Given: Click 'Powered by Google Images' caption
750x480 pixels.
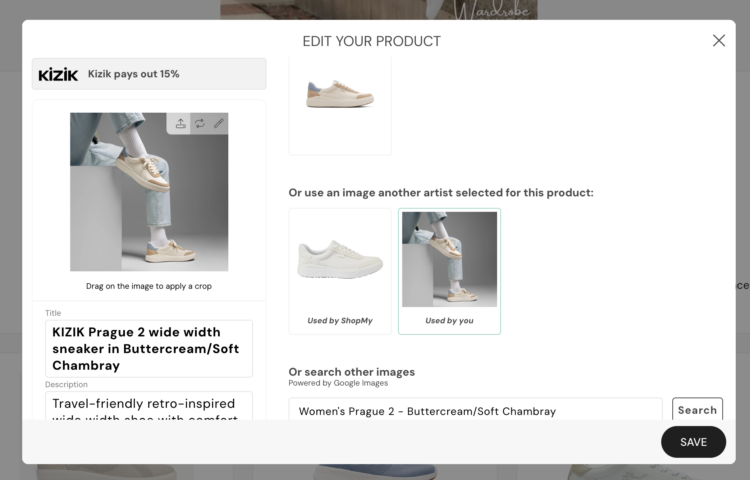Looking at the screenshot, I should 338,383.
